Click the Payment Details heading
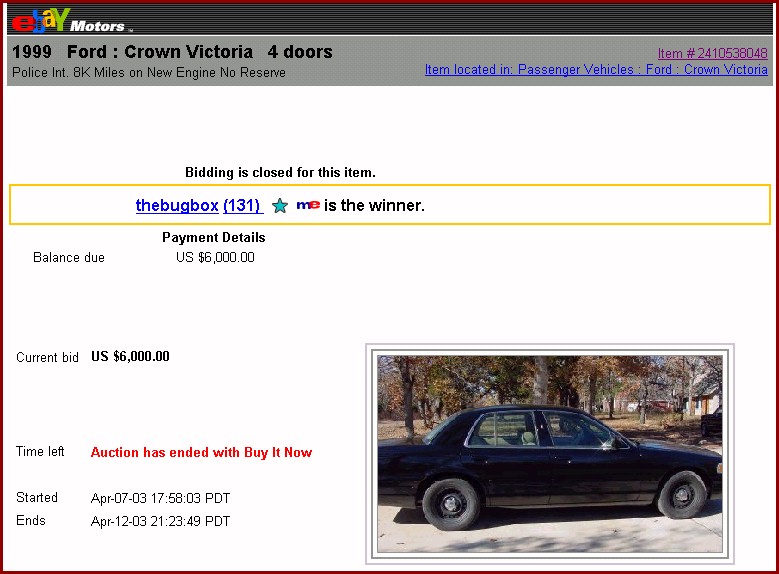Viewport: 779px width, 574px height. coord(214,238)
